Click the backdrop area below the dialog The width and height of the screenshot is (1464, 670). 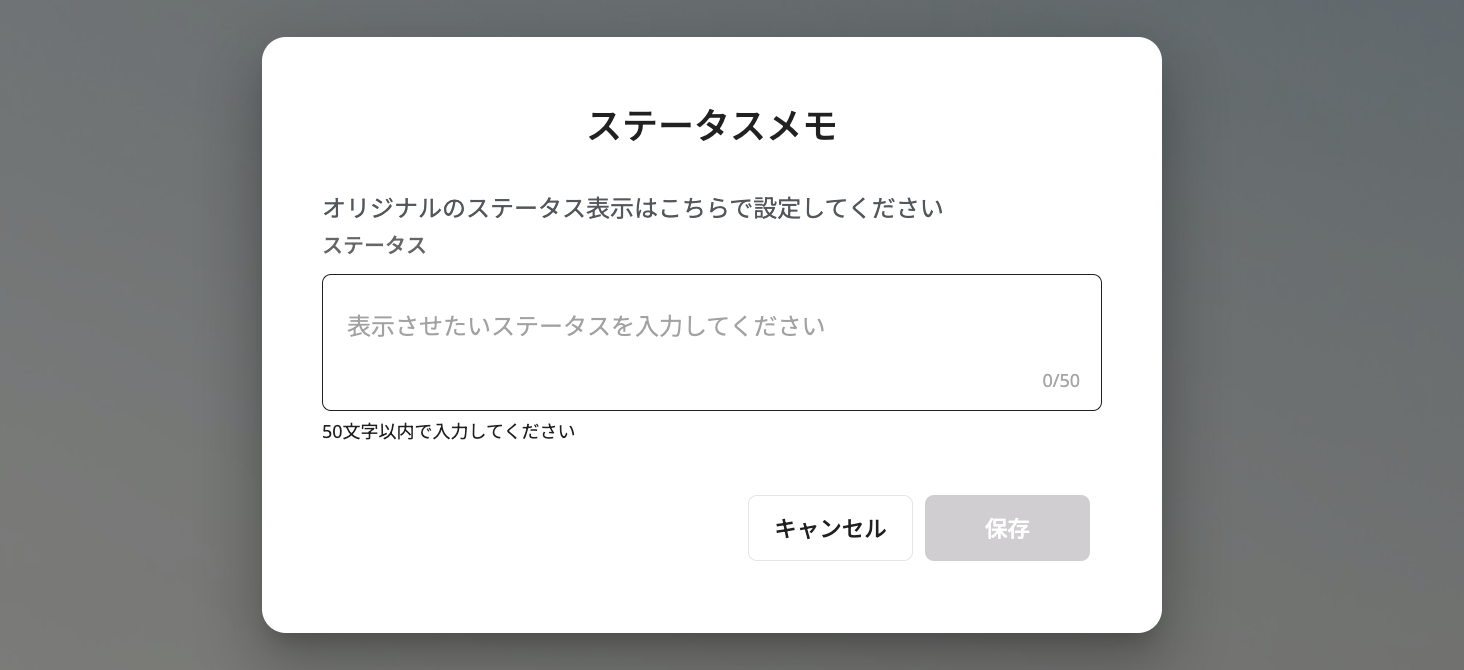click(712, 652)
